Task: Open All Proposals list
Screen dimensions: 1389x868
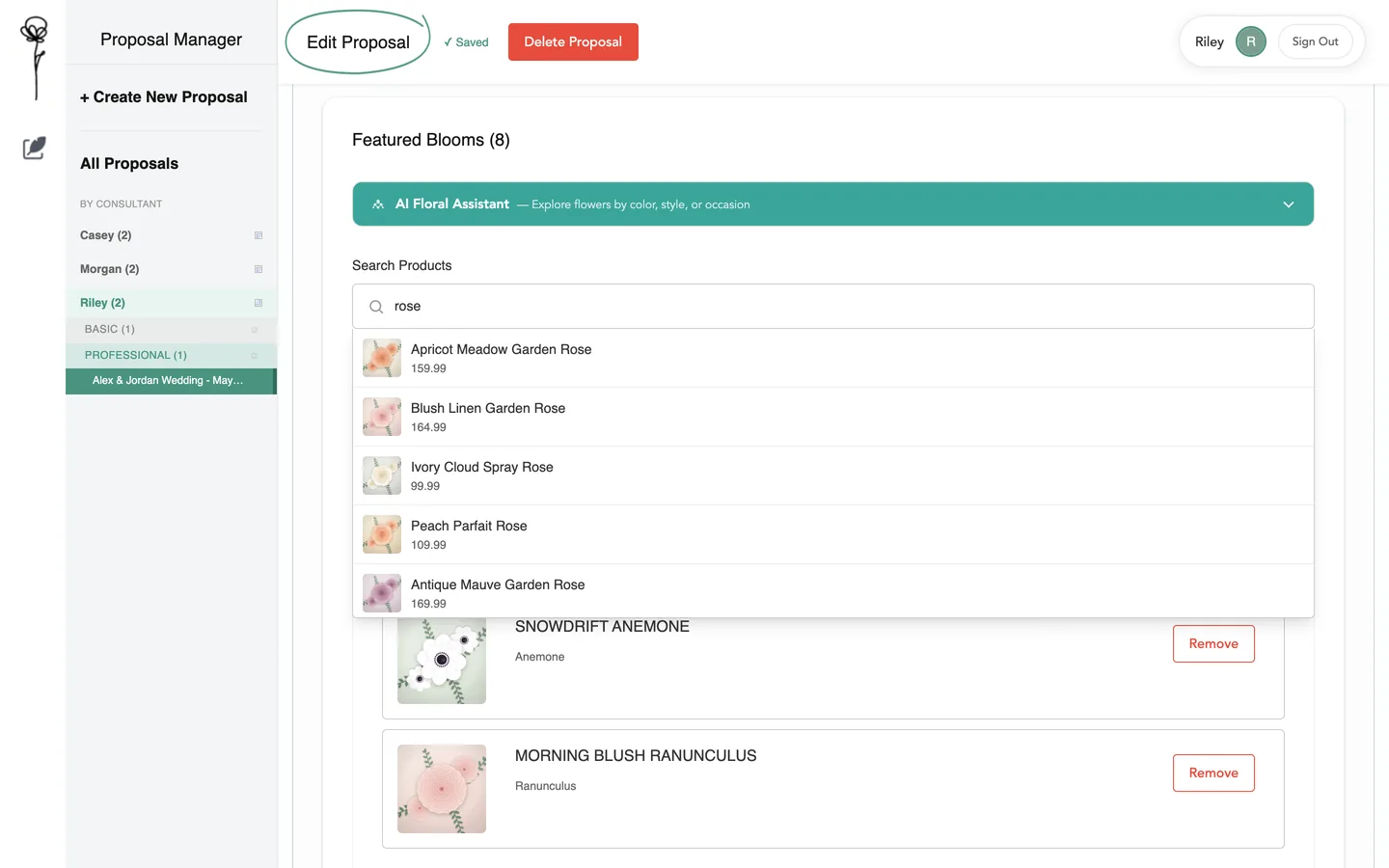Action: (x=129, y=164)
